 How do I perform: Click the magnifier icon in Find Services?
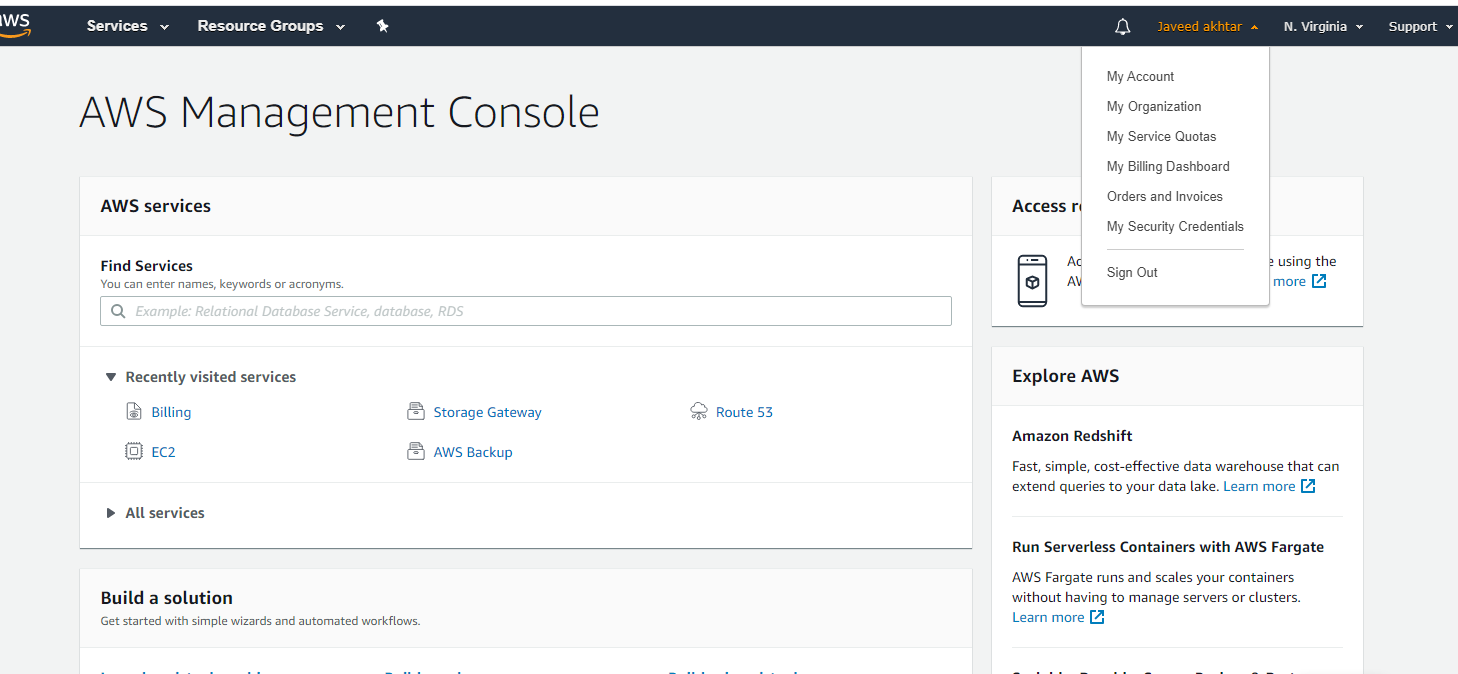pyautogui.click(x=119, y=311)
